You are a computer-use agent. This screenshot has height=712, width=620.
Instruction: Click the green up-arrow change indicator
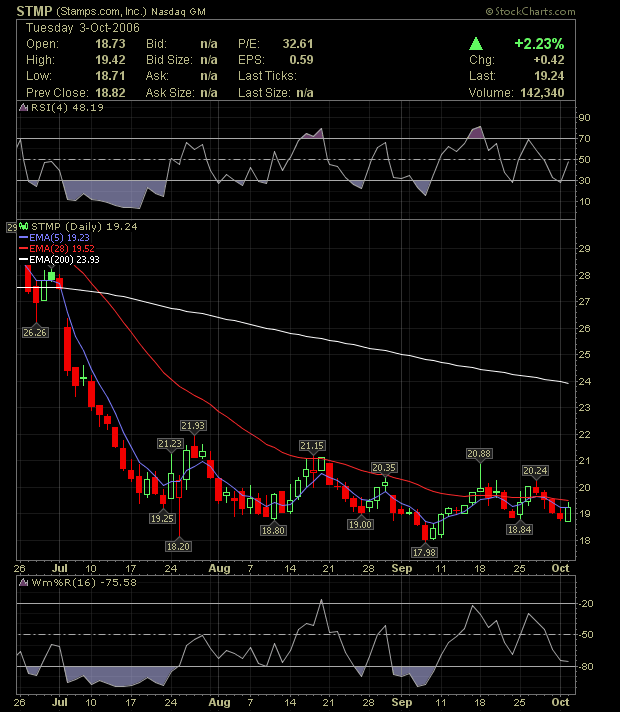pyautogui.click(x=476, y=44)
